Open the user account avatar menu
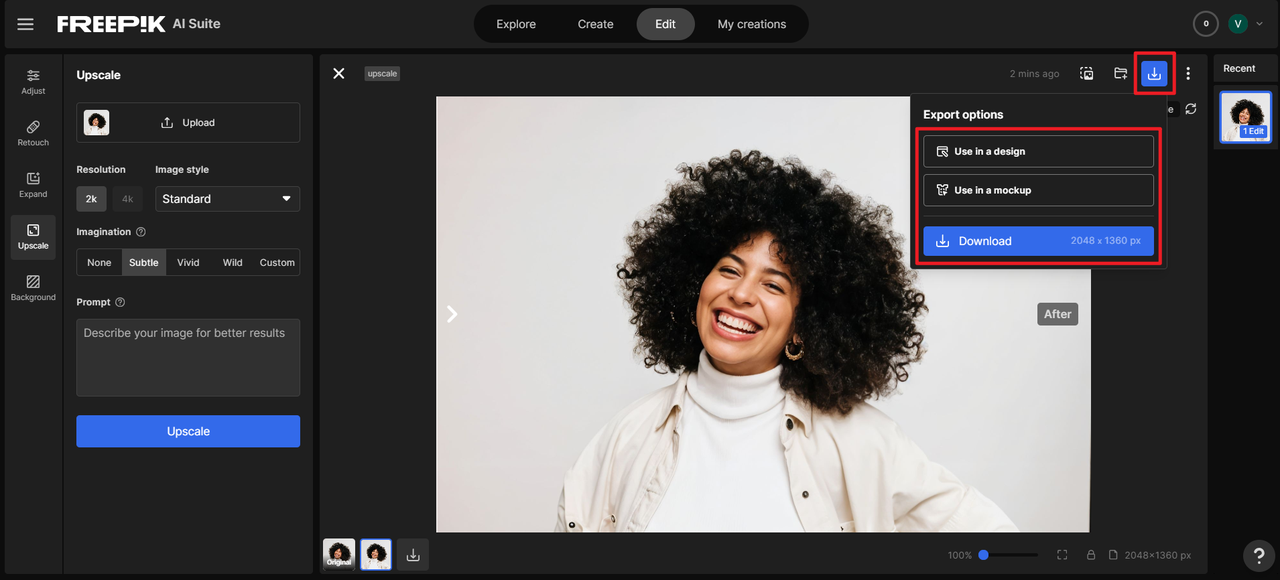 tap(1238, 24)
